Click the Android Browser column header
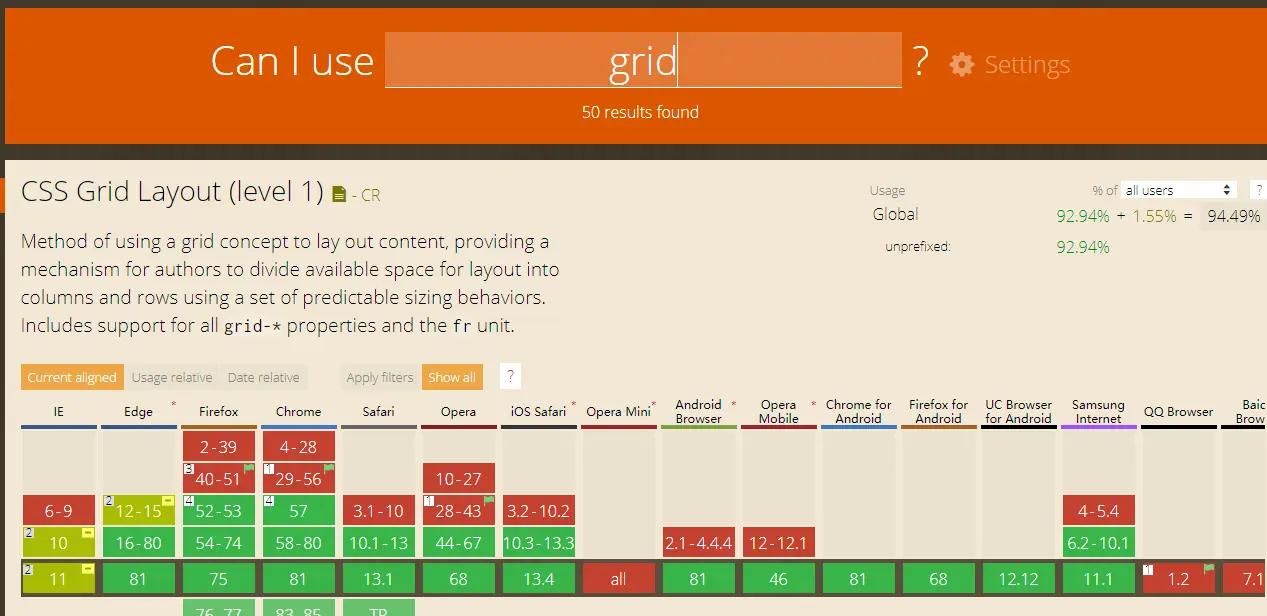This screenshot has height=616, width=1267. point(699,411)
